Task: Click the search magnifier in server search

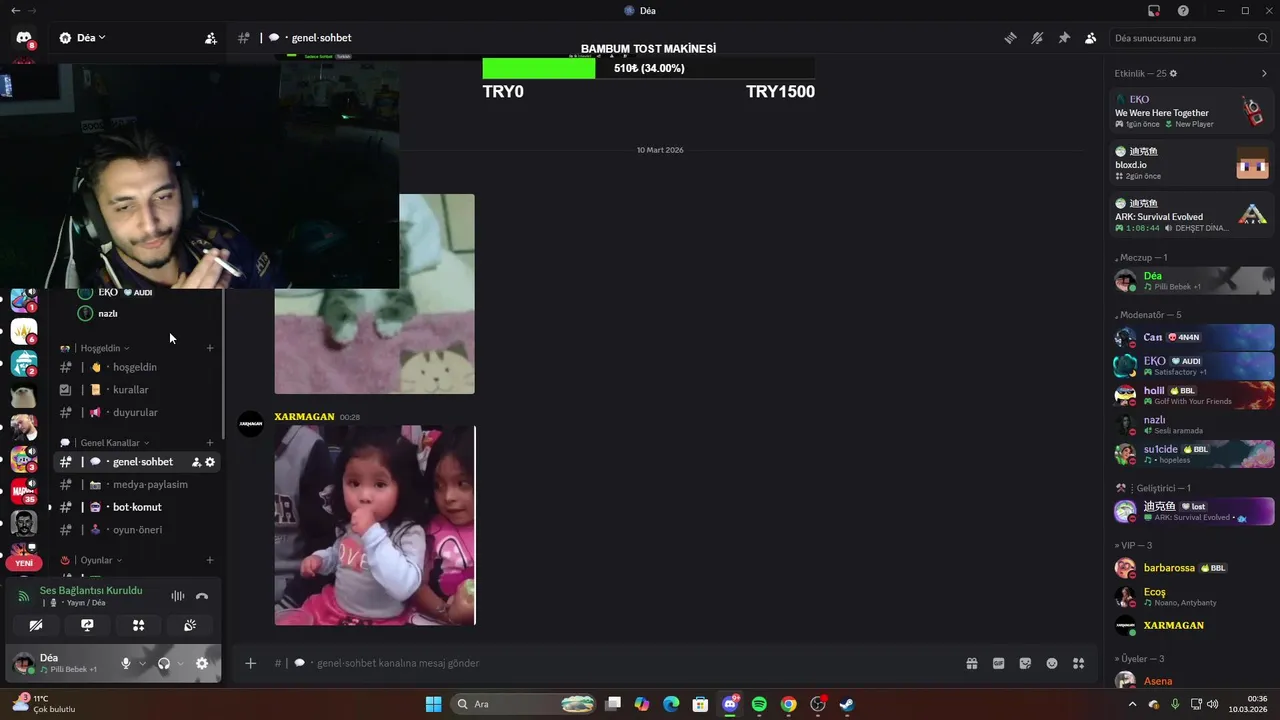Action: pyautogui.click(x=1262, y=38)
